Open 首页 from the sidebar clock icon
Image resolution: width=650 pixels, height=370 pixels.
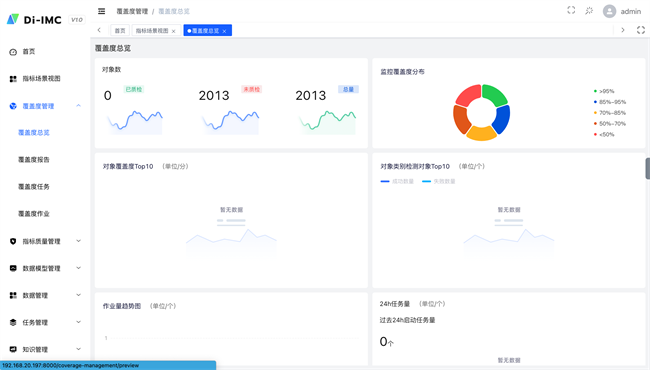(13, 52)
